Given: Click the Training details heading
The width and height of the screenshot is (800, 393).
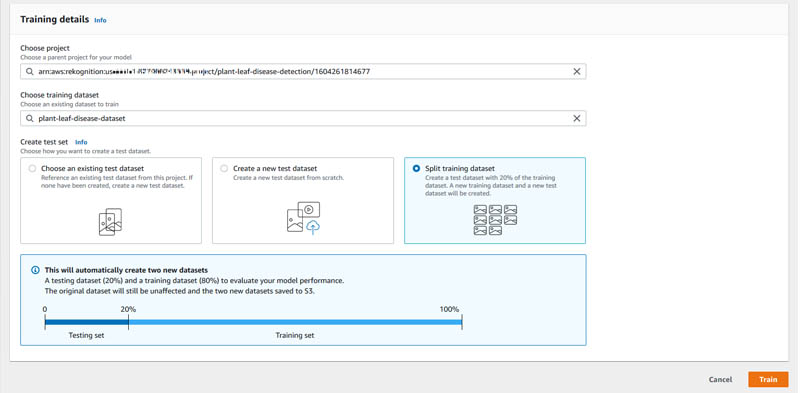Looking at the screenshot, I should point(55,19).
